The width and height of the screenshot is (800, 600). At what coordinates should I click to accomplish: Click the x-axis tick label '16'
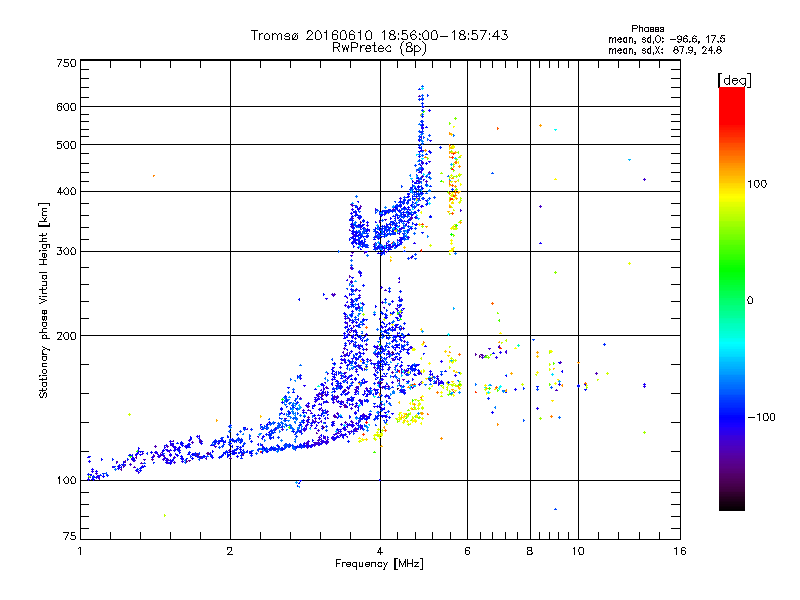pos(680,551)
